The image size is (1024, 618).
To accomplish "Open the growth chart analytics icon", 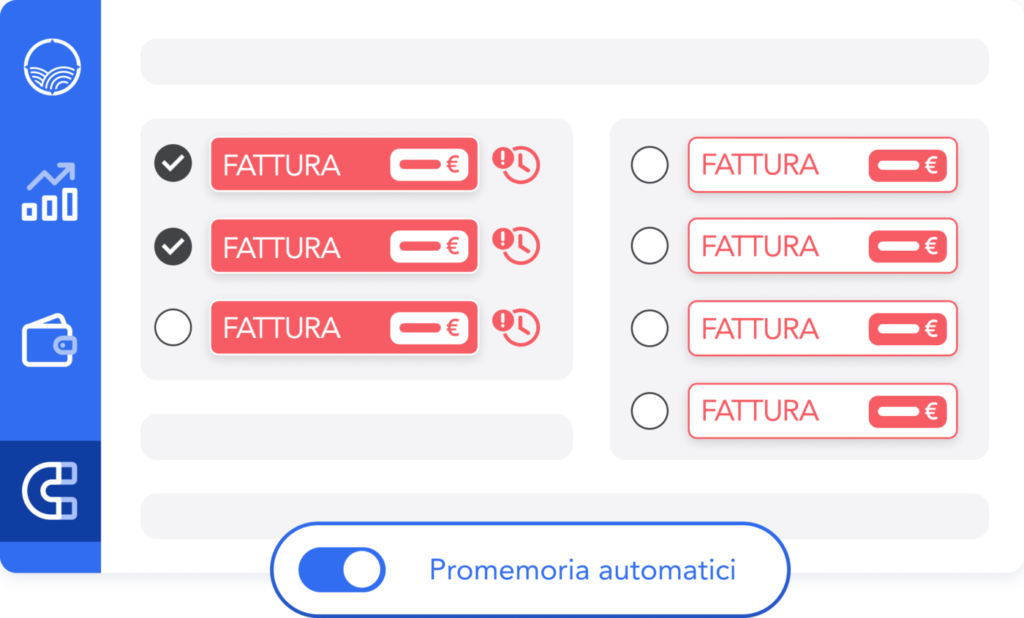I will (50, 192).
